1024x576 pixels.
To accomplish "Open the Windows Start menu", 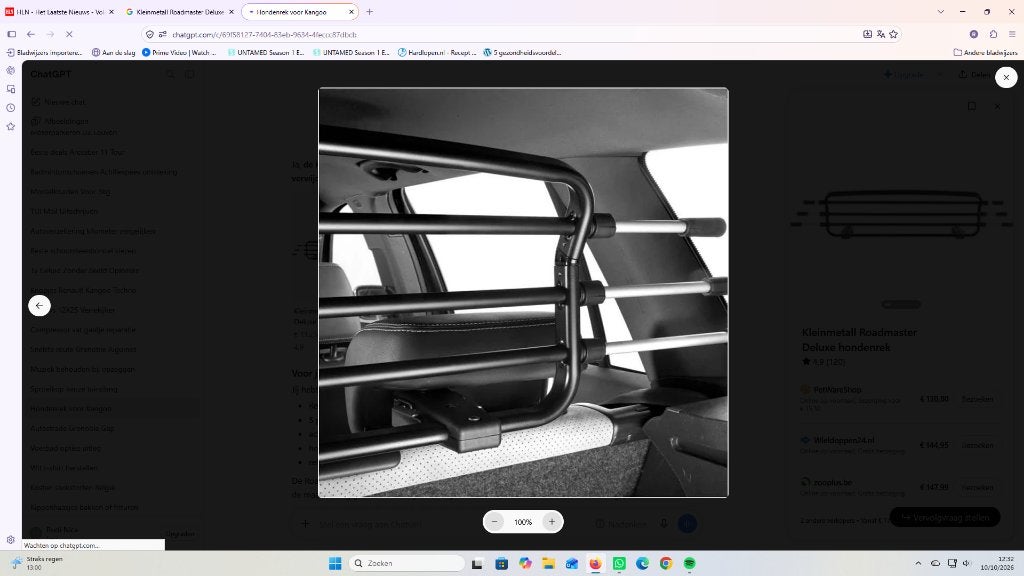I will pos(335,563).
